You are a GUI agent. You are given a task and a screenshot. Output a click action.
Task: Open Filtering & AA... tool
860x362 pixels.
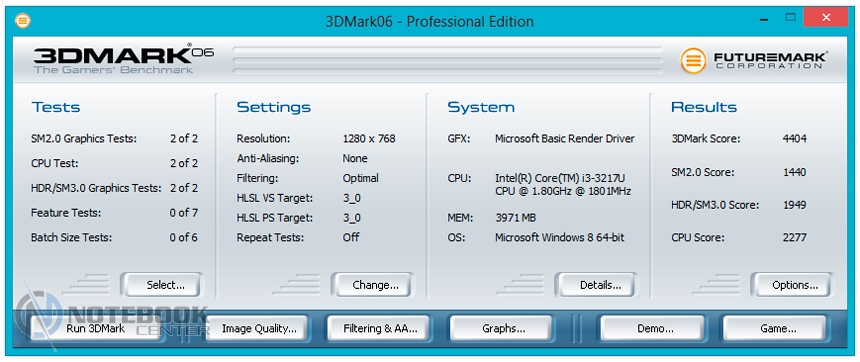click(380, 329)
